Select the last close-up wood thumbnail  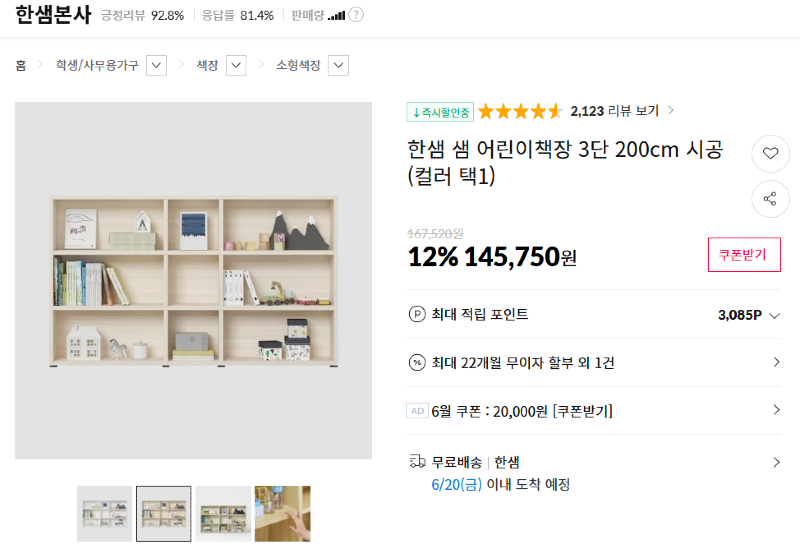(282, 513)
